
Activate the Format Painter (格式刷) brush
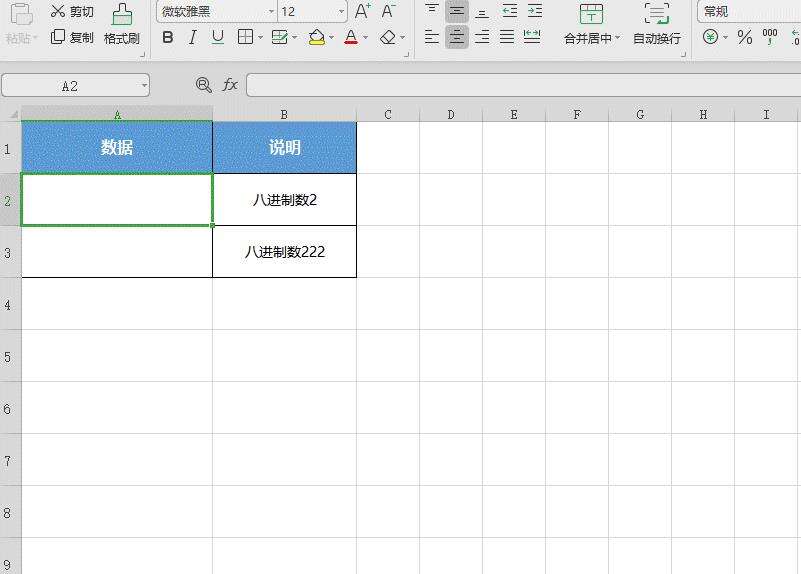pos(122,23)
